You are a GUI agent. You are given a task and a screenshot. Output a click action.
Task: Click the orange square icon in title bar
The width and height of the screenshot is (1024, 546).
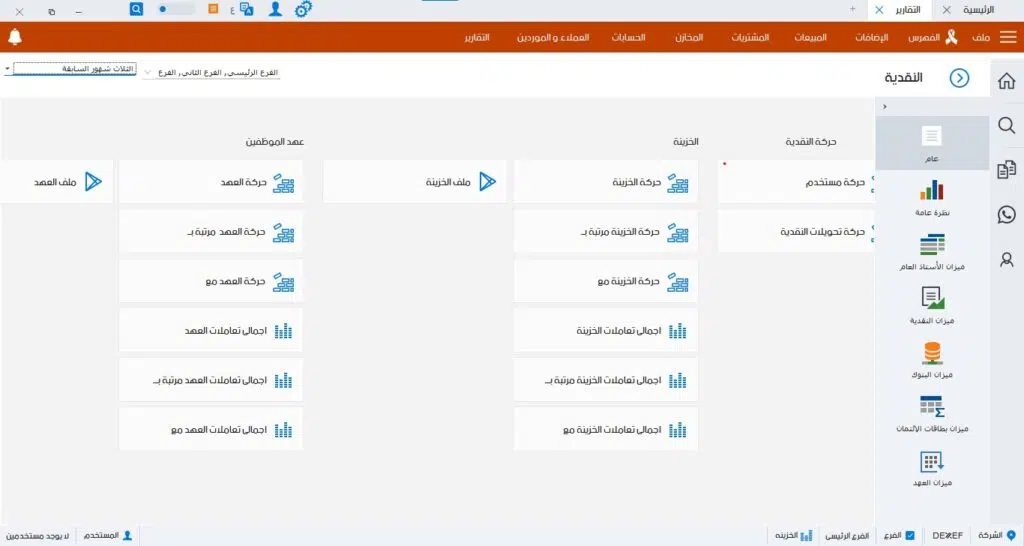[213, 8]
